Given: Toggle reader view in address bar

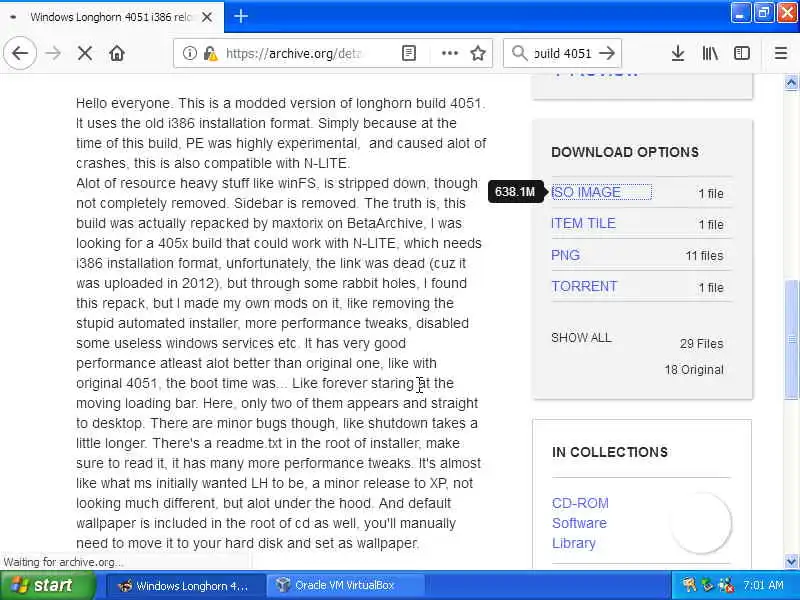Looking at the screenshot, I should (409, 53).
